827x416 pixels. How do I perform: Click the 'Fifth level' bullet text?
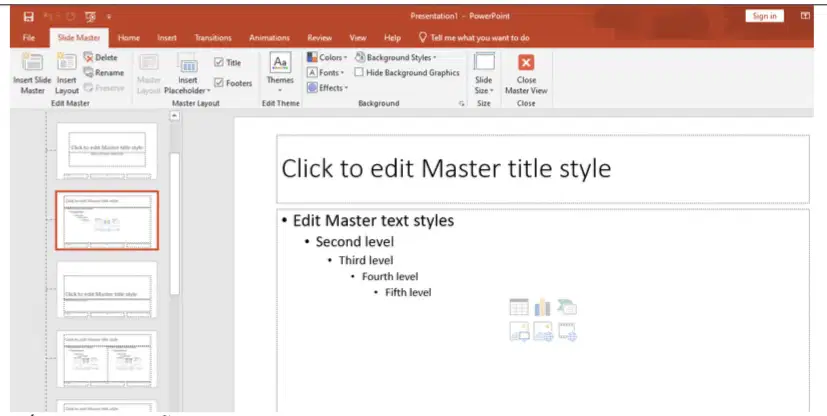click(x=408, y=293)
